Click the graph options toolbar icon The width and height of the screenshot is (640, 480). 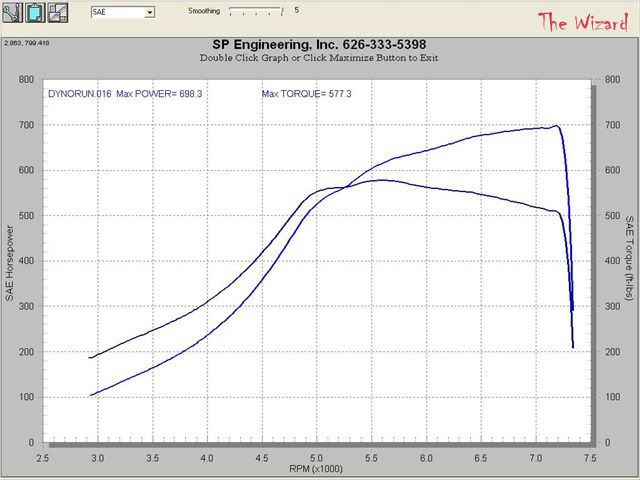point(57,12)
